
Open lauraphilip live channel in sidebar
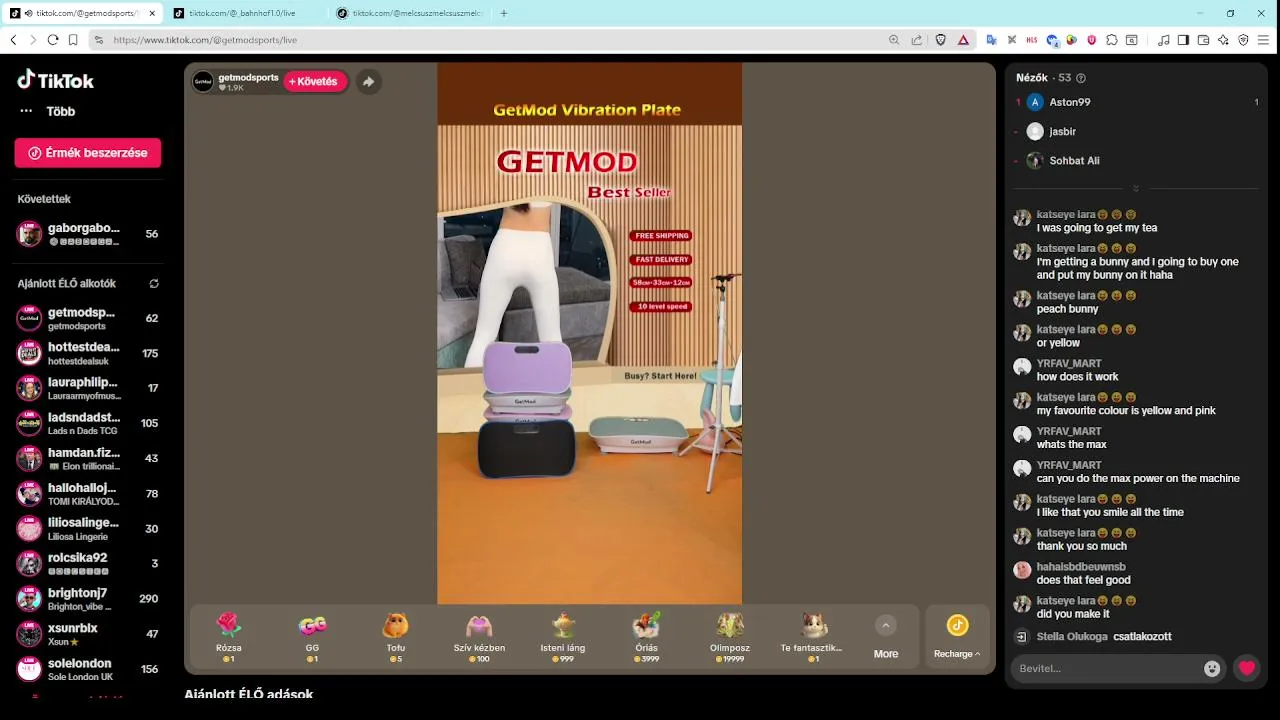[88, 388]
